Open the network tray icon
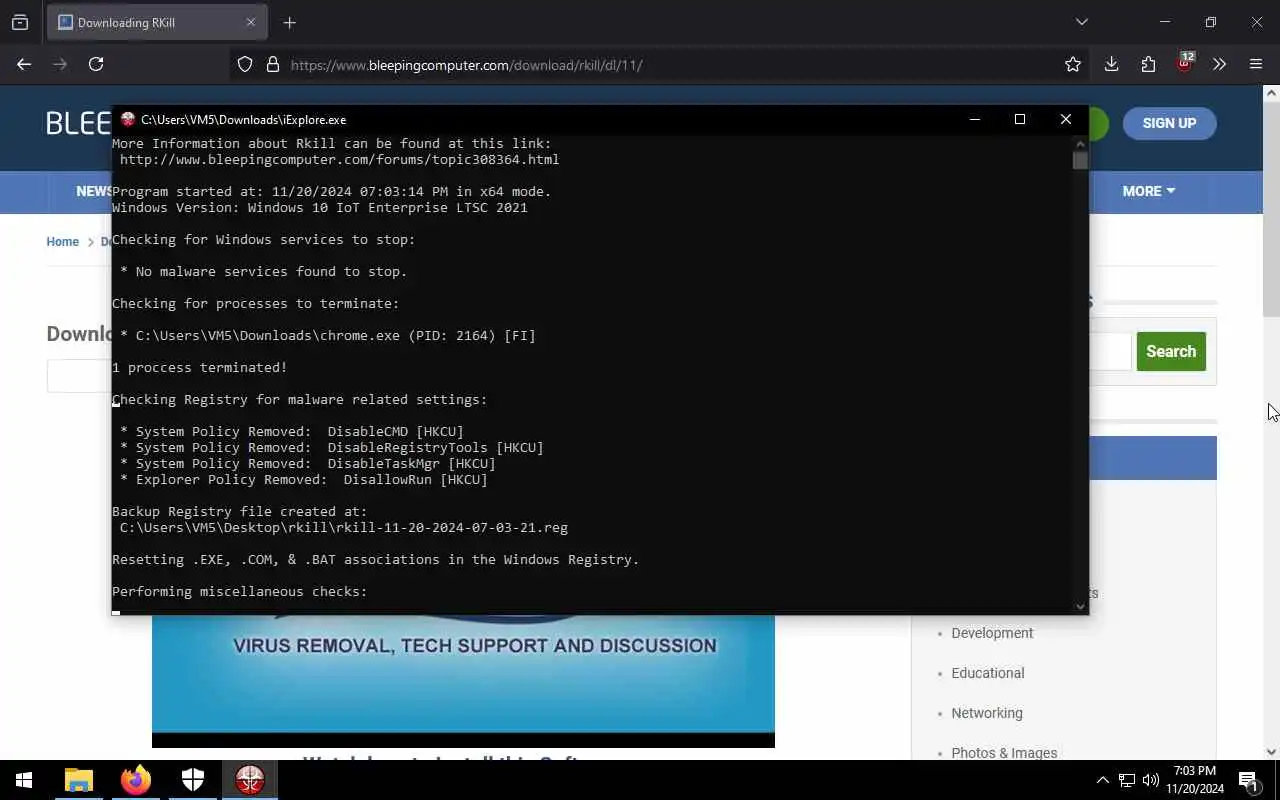The image size is (1280, 800). 1127,780
